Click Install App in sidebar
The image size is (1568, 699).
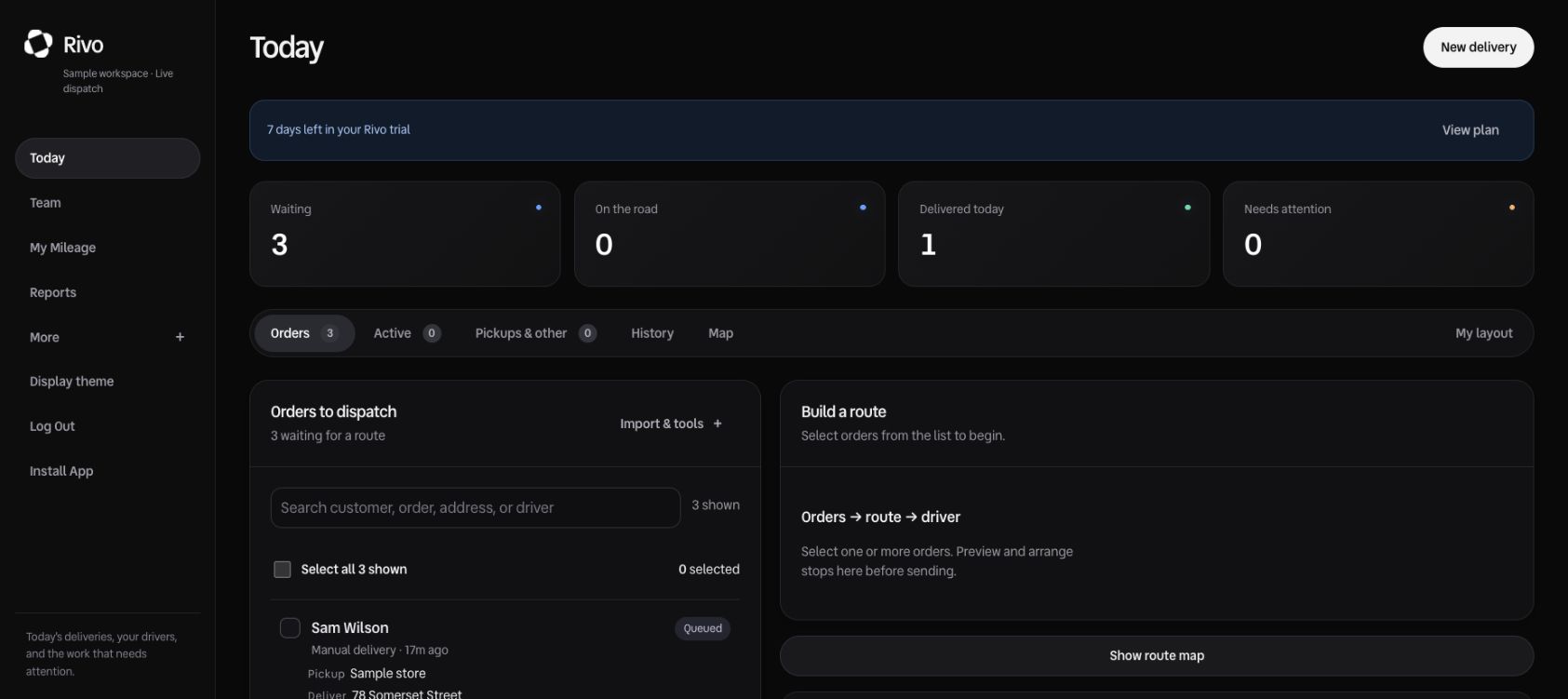pos(107,471)
